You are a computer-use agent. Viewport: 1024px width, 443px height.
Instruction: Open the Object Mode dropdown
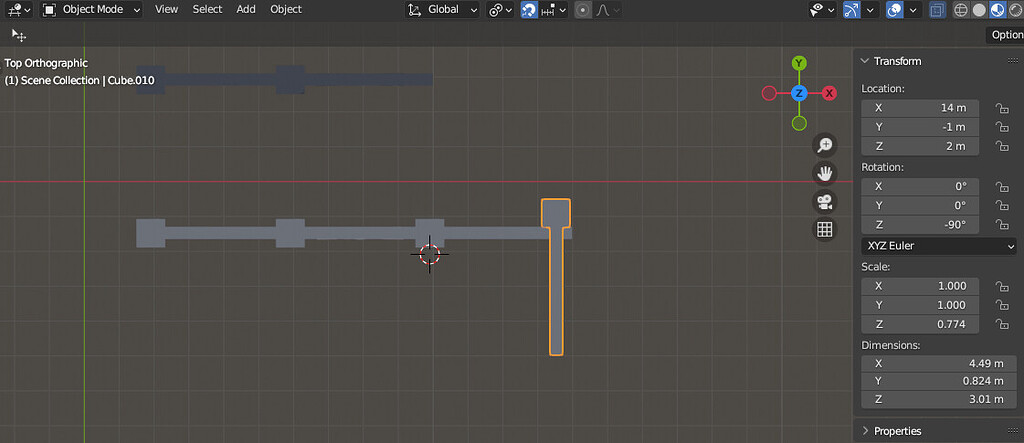92,10
